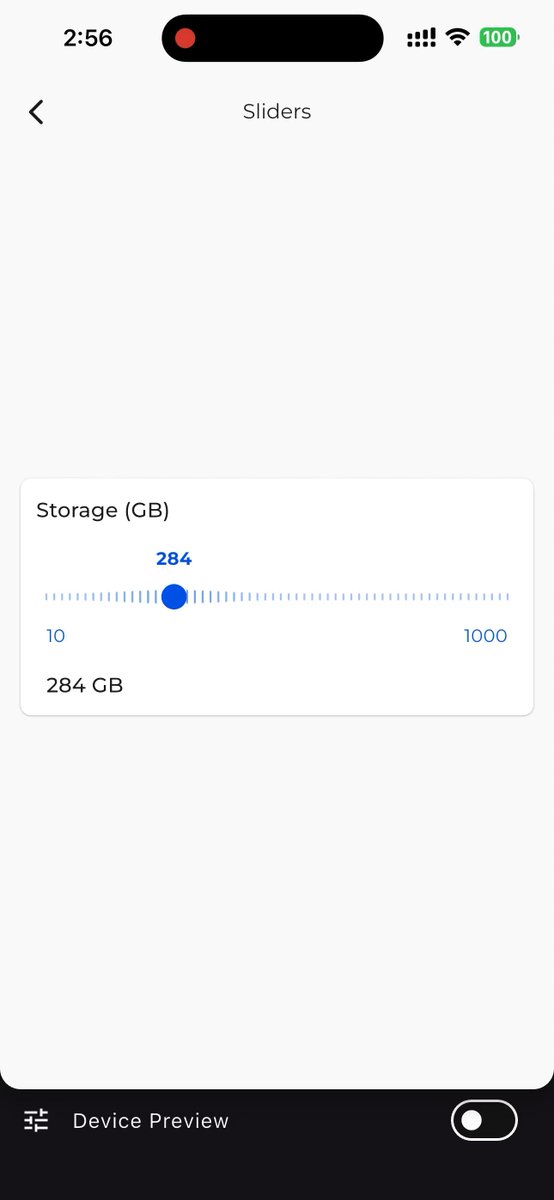Screen dimensions: 554x1200
Task: Tap the bold 284 value above thumb
Action: point(174,559)
